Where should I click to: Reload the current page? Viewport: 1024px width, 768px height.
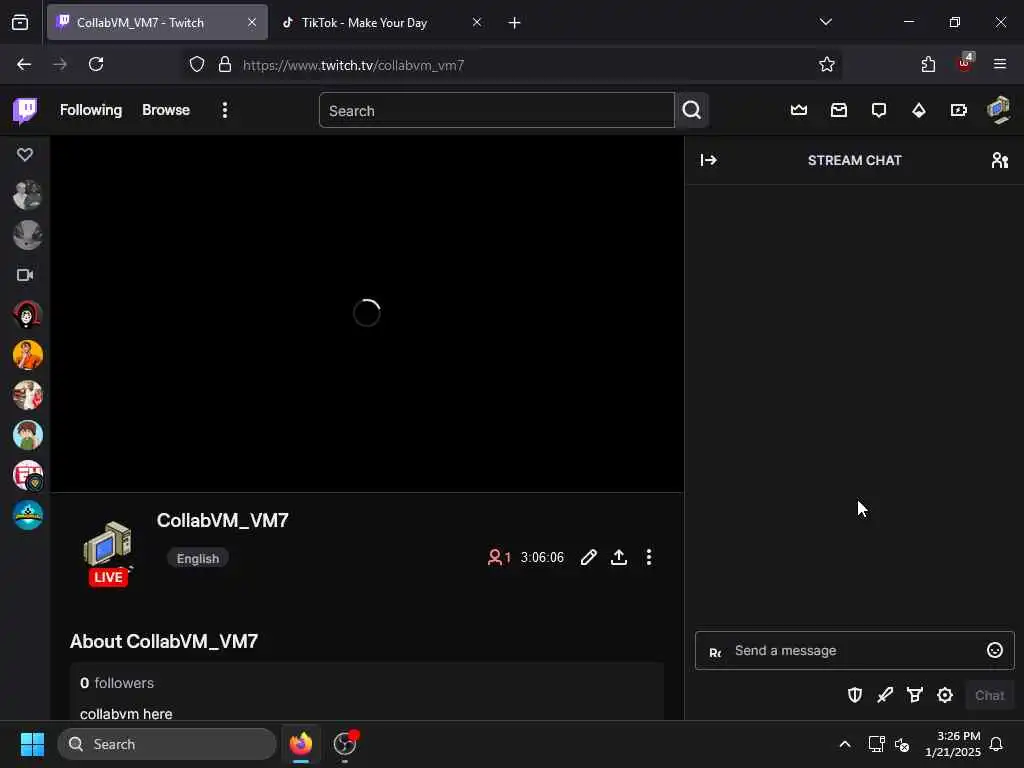click(96, 64)
